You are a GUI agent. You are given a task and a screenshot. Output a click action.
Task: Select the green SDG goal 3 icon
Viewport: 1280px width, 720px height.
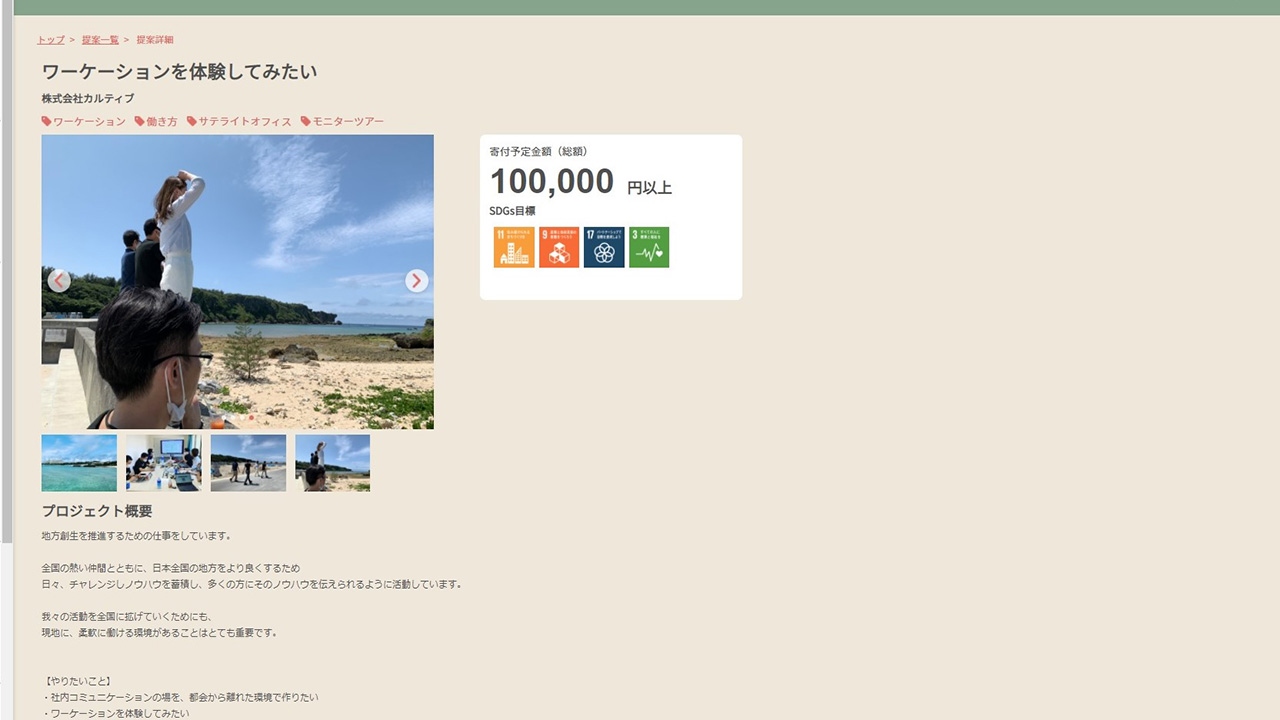649,247
